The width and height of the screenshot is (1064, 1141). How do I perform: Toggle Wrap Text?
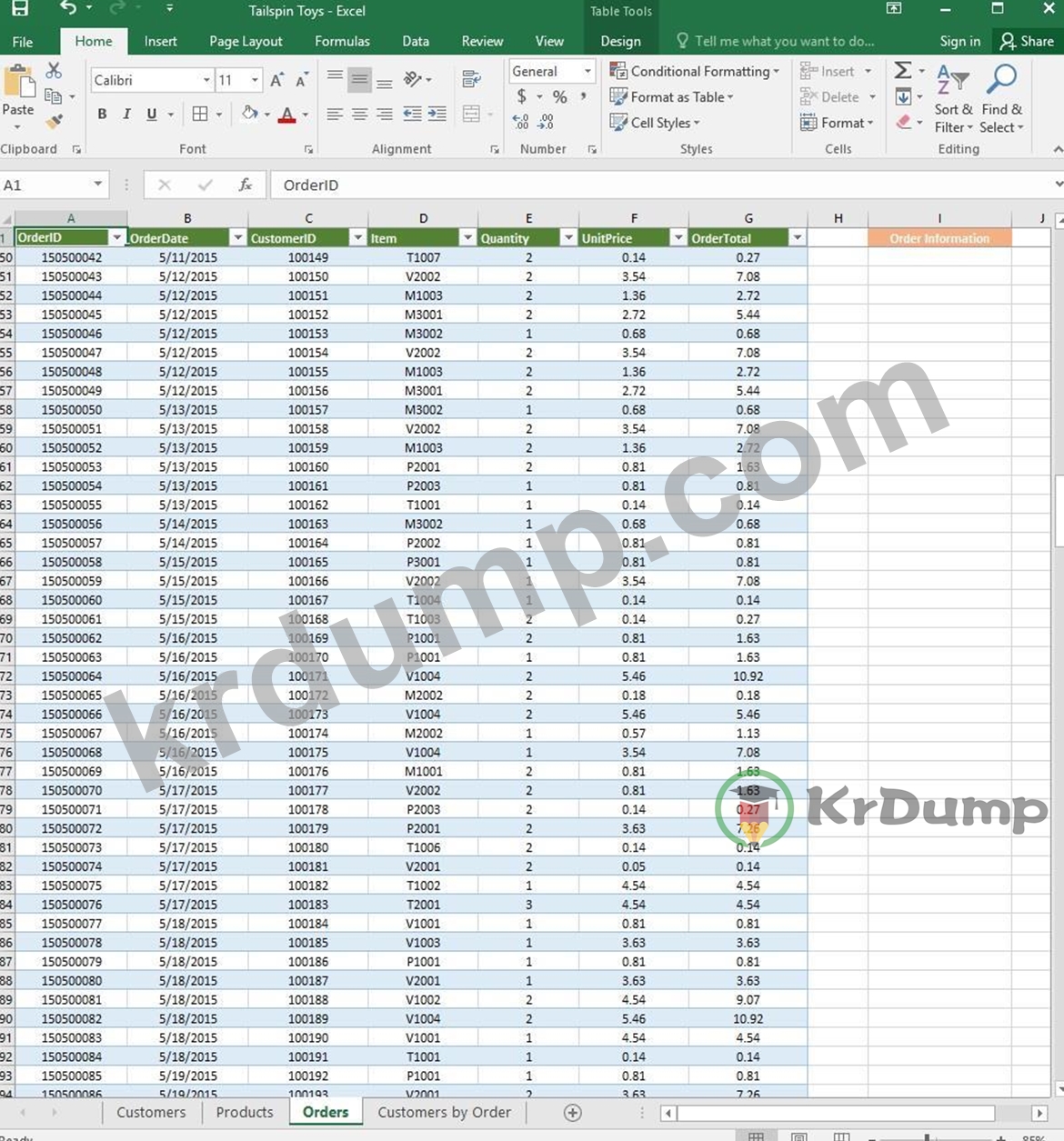click(471, 80)
